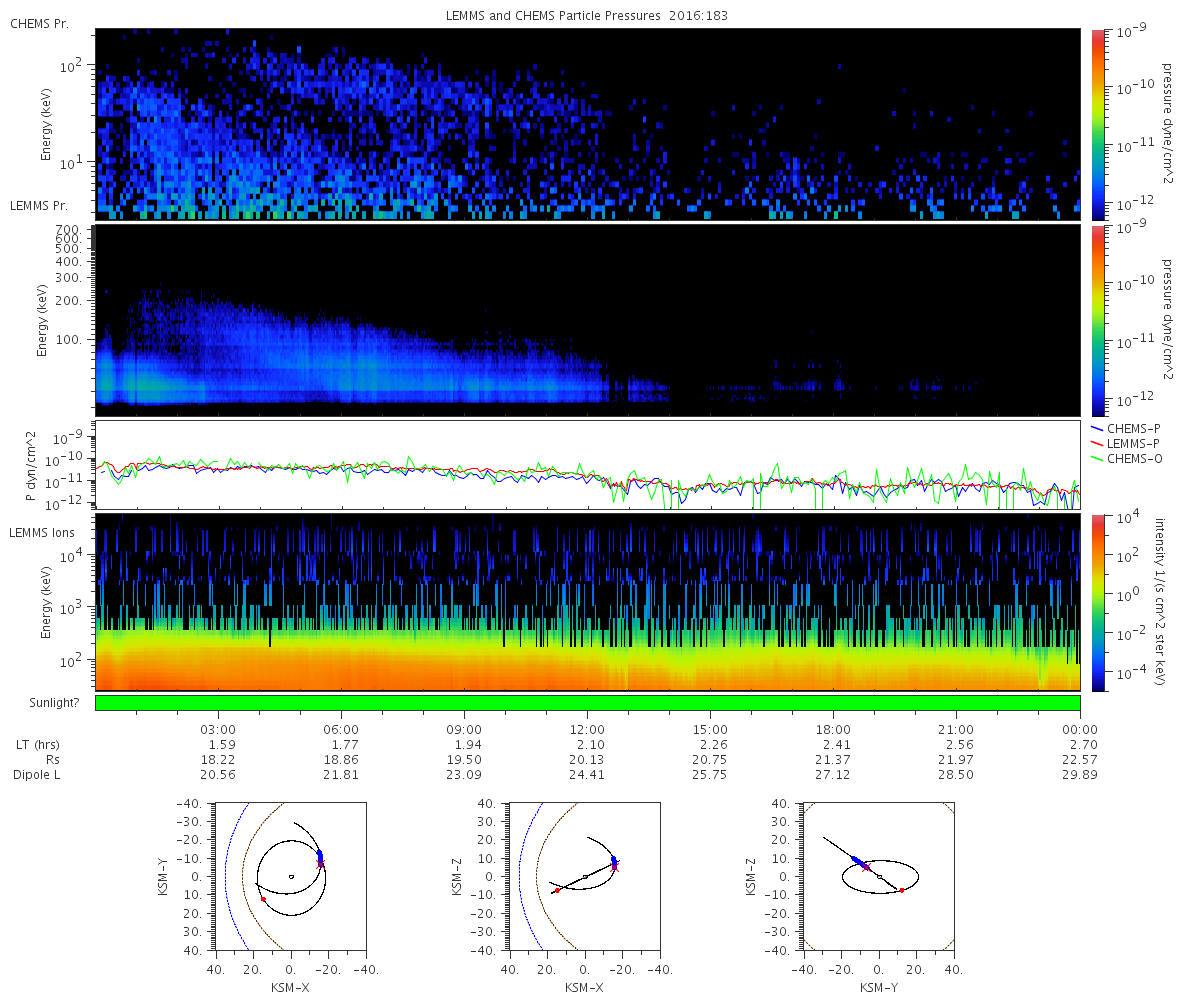Screen dimensions: 1200x1000
Task: Click the plot title 'LEMMS and CHEMS Particle Pressures 2016:183'
Action: tap(587, 17)
